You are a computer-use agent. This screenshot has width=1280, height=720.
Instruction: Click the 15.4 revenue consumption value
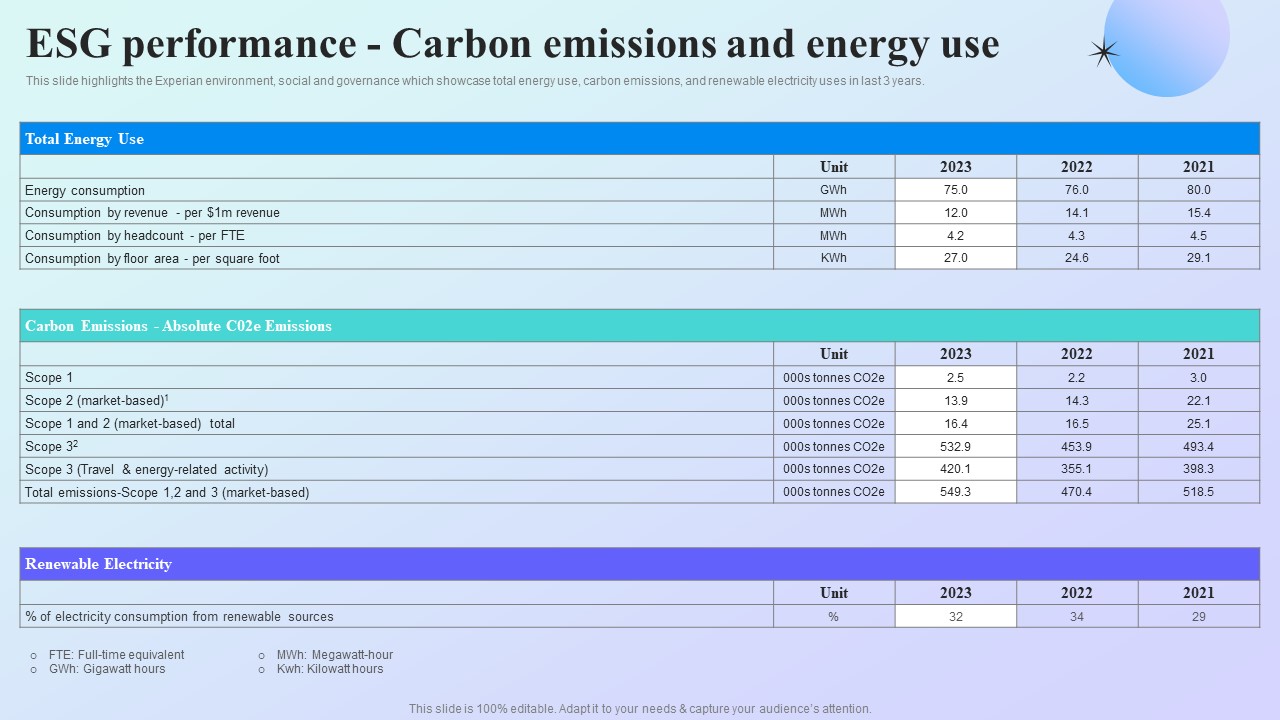[1199, 213]
